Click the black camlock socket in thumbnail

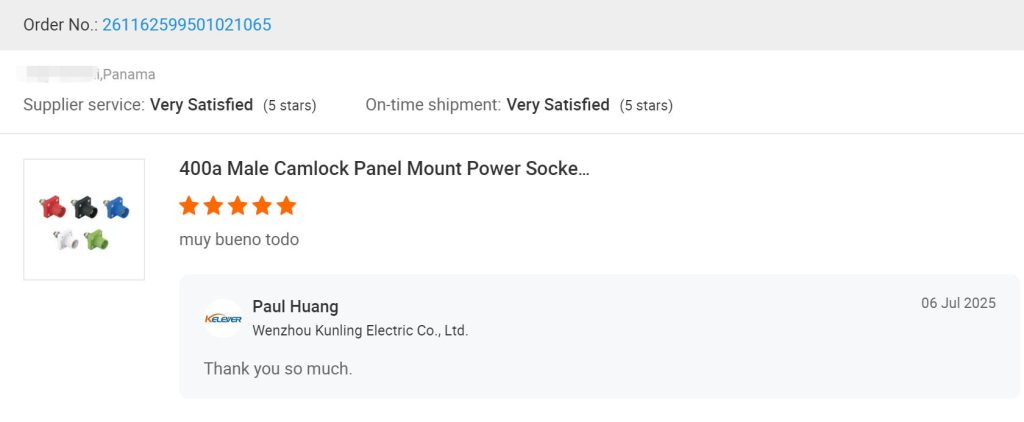tap(84, 208)
